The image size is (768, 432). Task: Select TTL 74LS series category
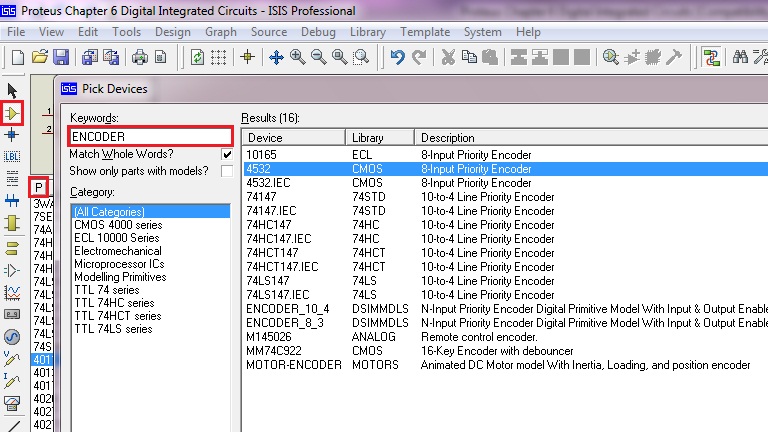tap(114, 329)
